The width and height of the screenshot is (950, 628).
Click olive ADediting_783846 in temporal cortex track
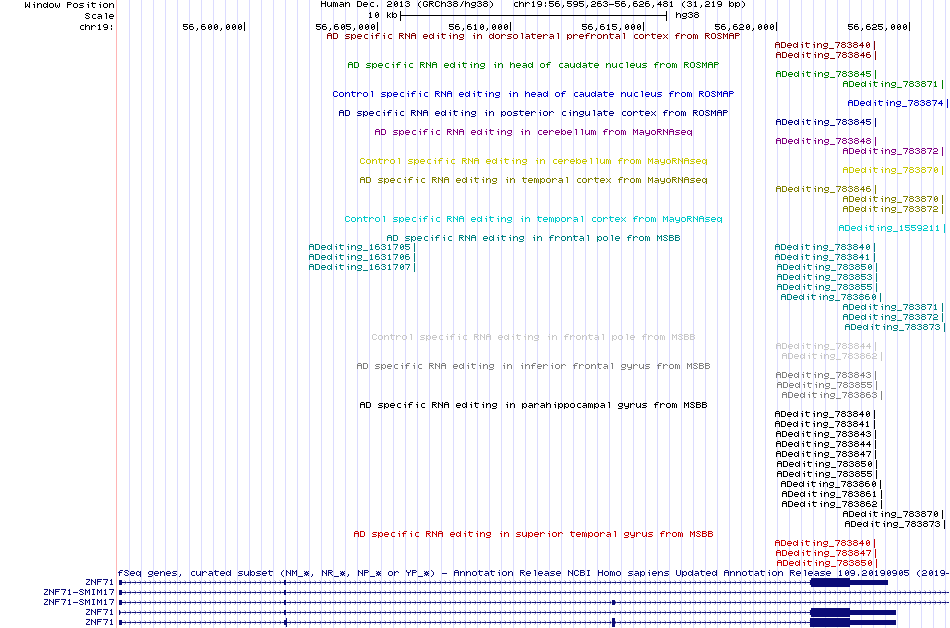(x=825, y=190)
